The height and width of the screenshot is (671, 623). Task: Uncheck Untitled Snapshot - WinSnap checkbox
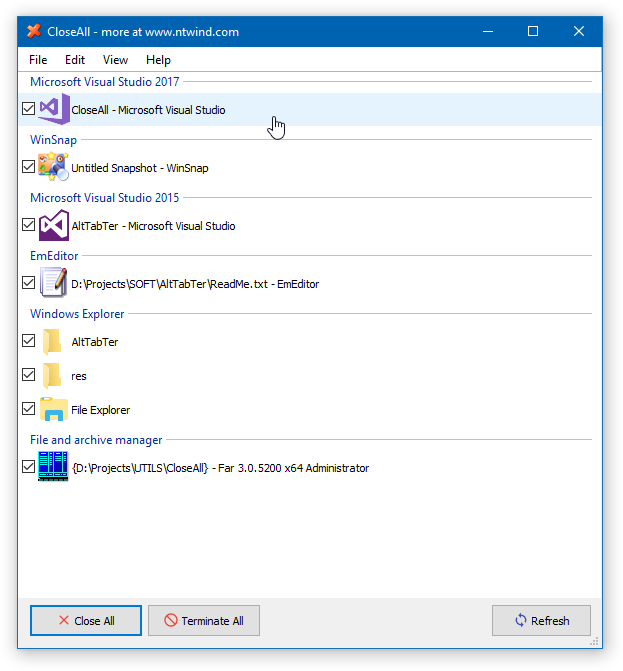pyautogui.click(x=29, y=166)
